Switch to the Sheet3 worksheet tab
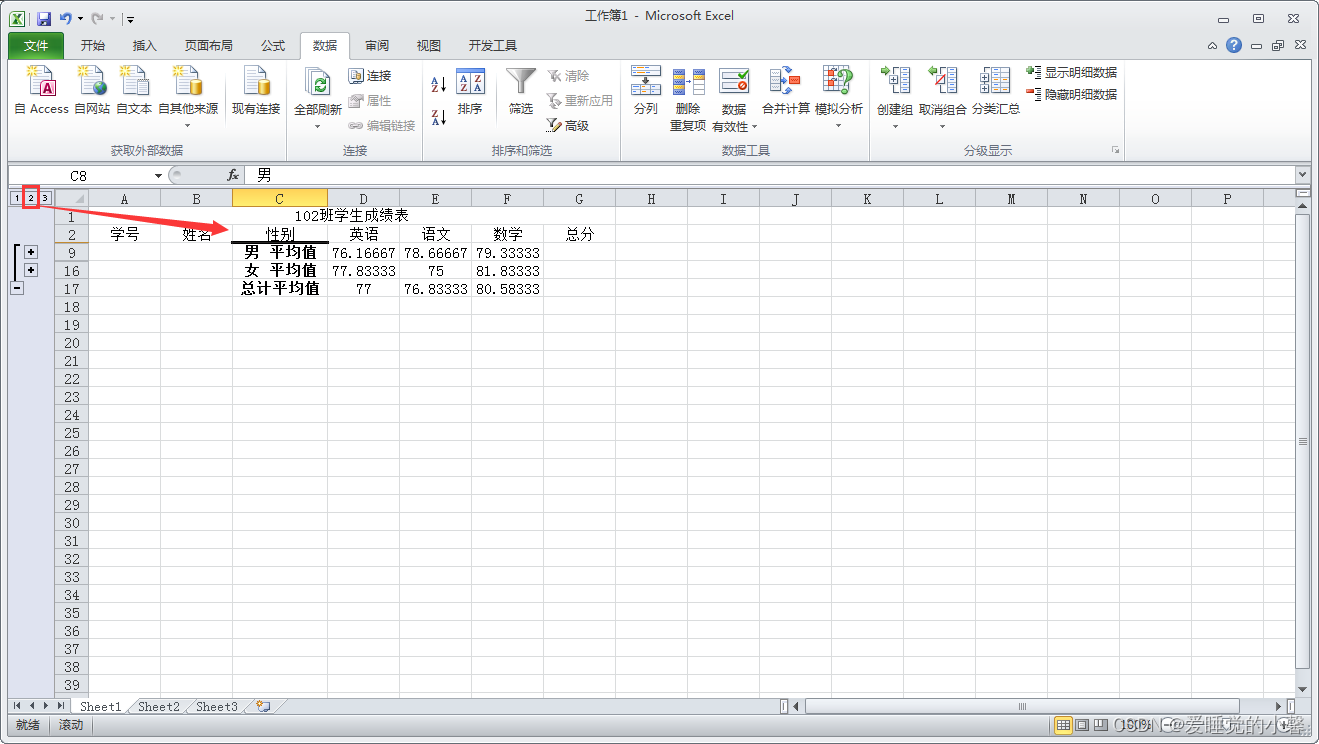The height and width of the screenshot is (744, 1319). pyautogui.click(x=217, y=706)
